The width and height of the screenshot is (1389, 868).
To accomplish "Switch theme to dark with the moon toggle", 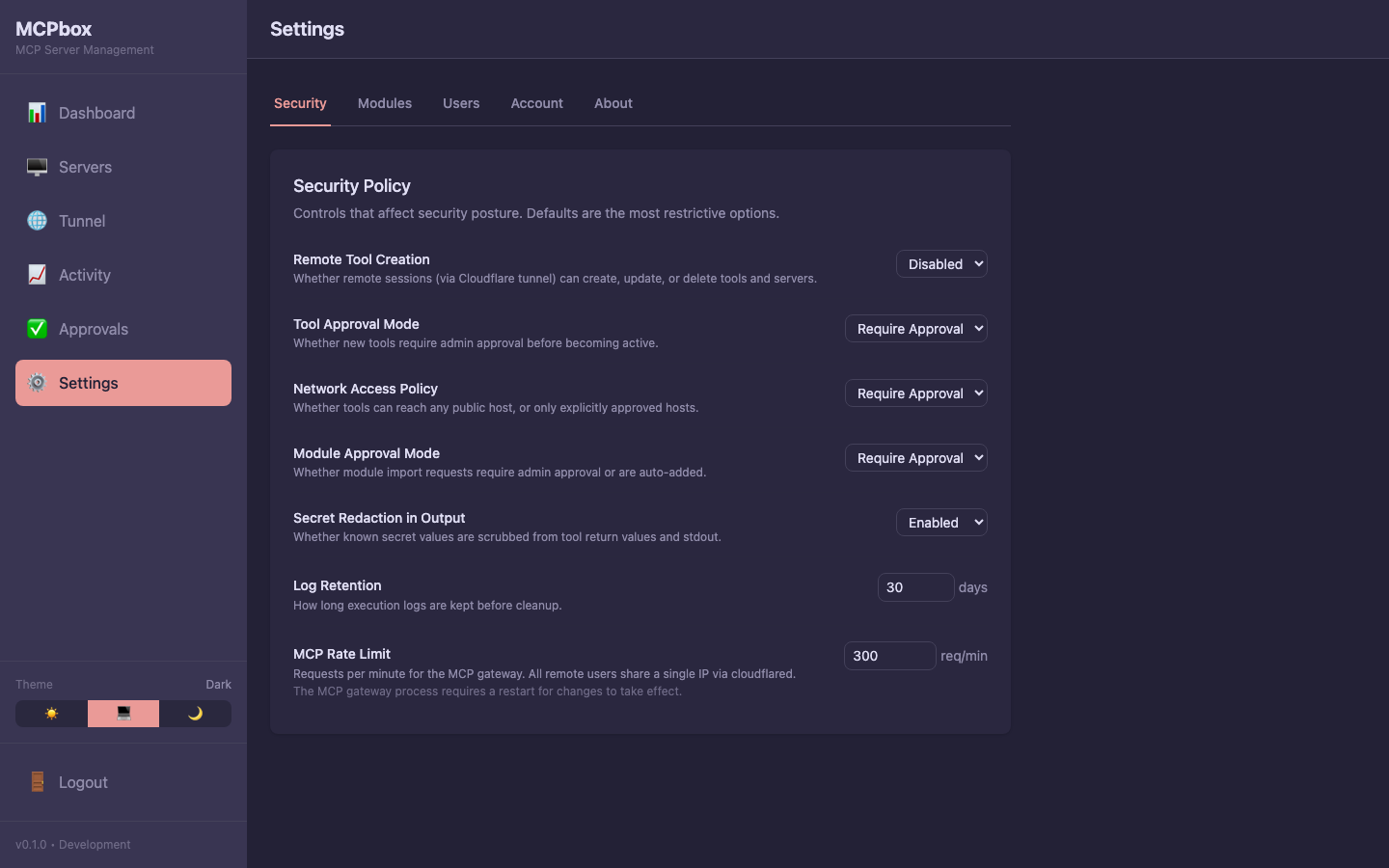I will [196, 714].
